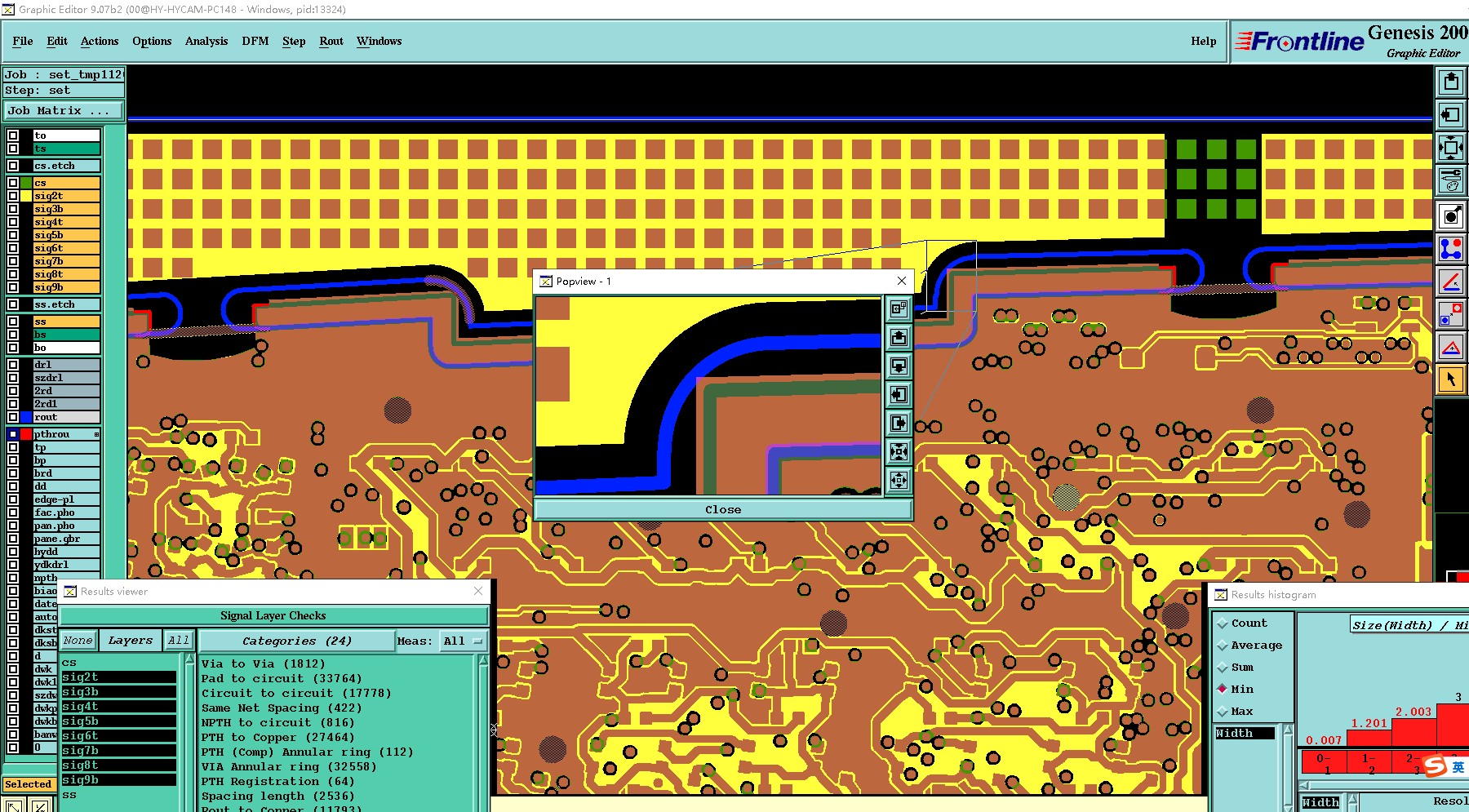Image resolution: width=1469 pixels, height=812 pixels.
Task: Select sig3b in Results viewer layer list
Action: coord(118,692)
